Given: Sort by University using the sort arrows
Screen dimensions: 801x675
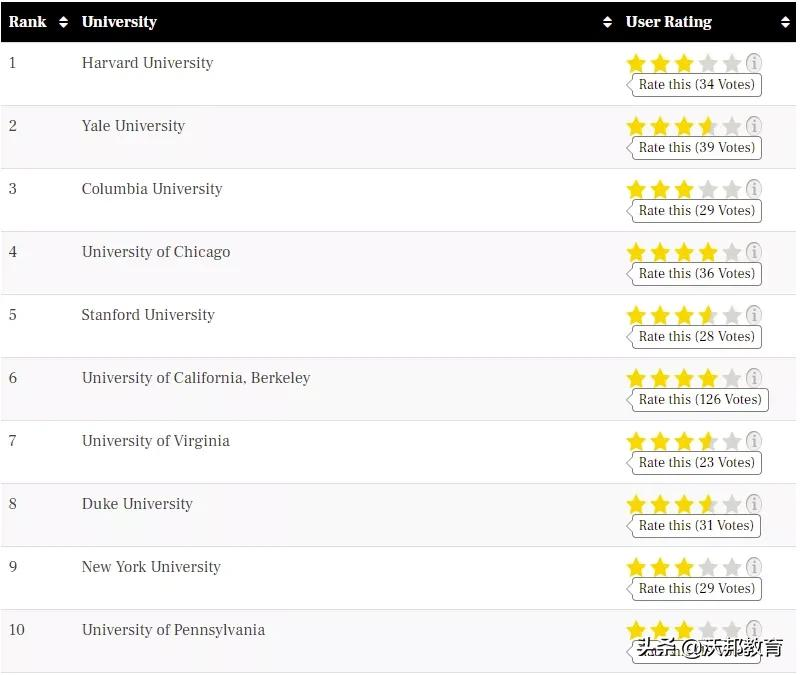Looking at the screenshot, I should tap(607, 22).
